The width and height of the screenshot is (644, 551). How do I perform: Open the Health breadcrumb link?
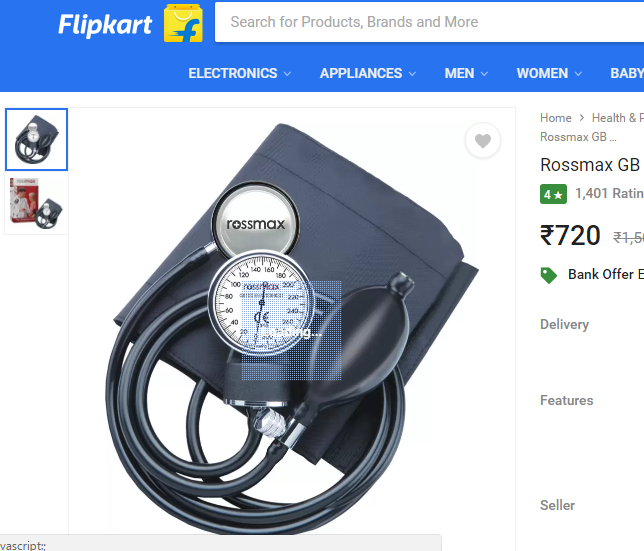click(618, 118)
